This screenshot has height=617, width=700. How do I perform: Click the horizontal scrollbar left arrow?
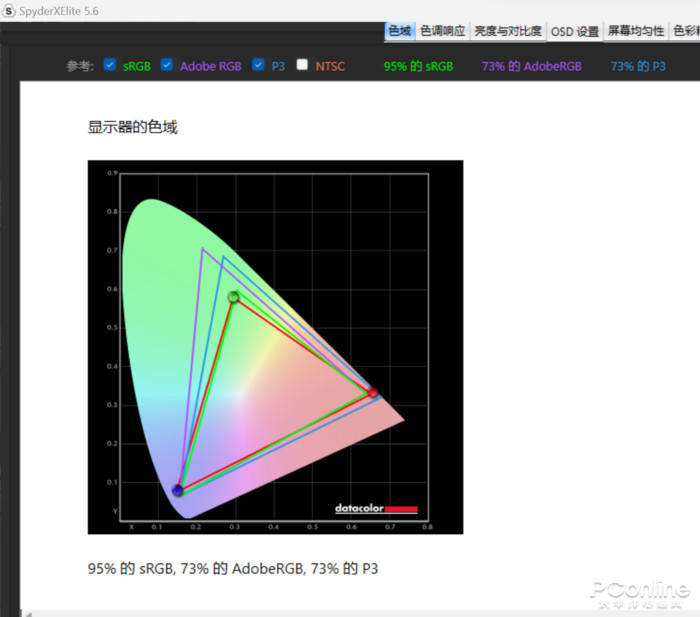point(28,614)
